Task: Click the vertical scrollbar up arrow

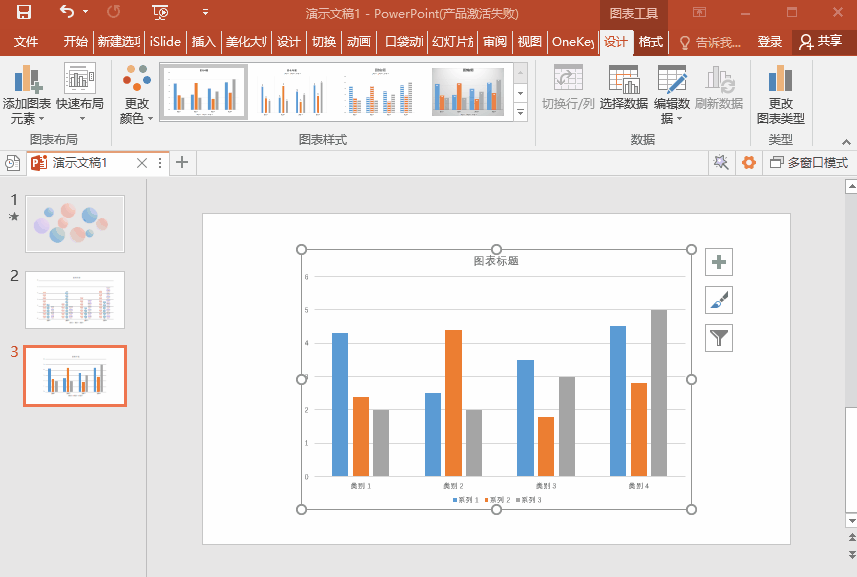Action: coord(851,187)
